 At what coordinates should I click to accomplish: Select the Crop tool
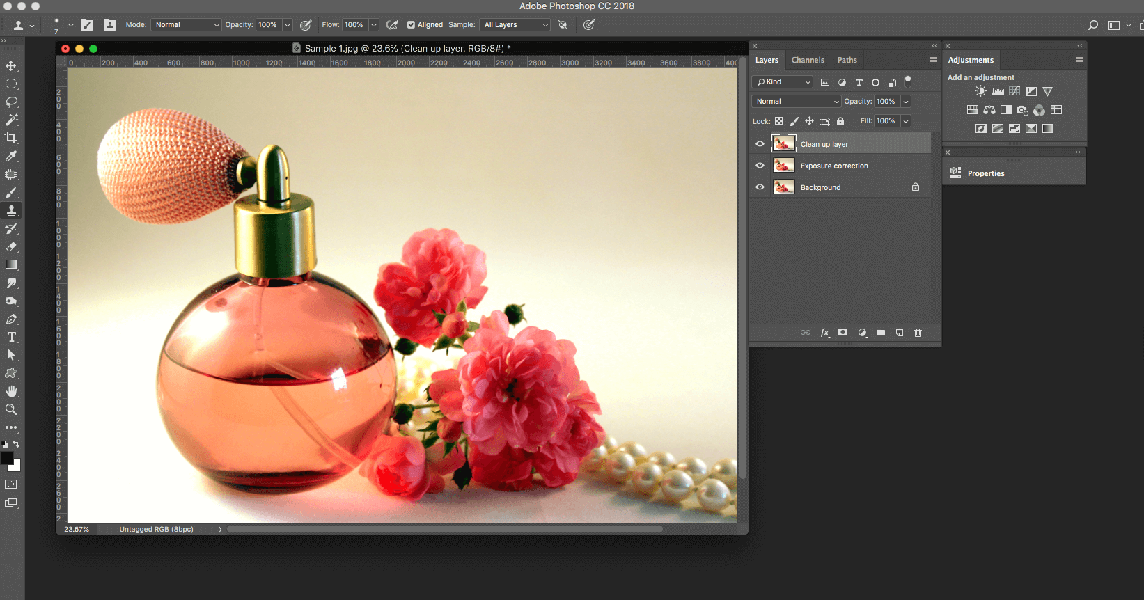[12, 137]
